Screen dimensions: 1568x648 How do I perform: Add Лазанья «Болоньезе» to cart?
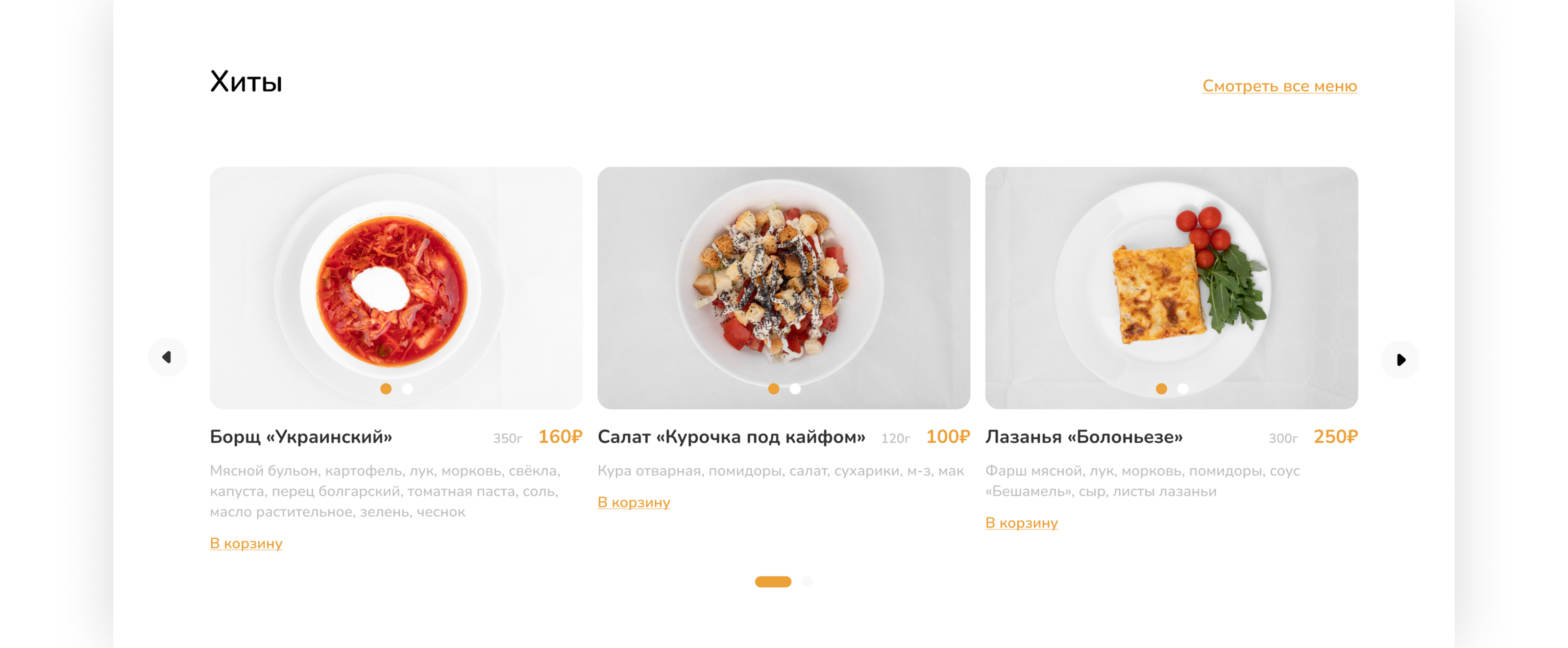coord(1021,523)
